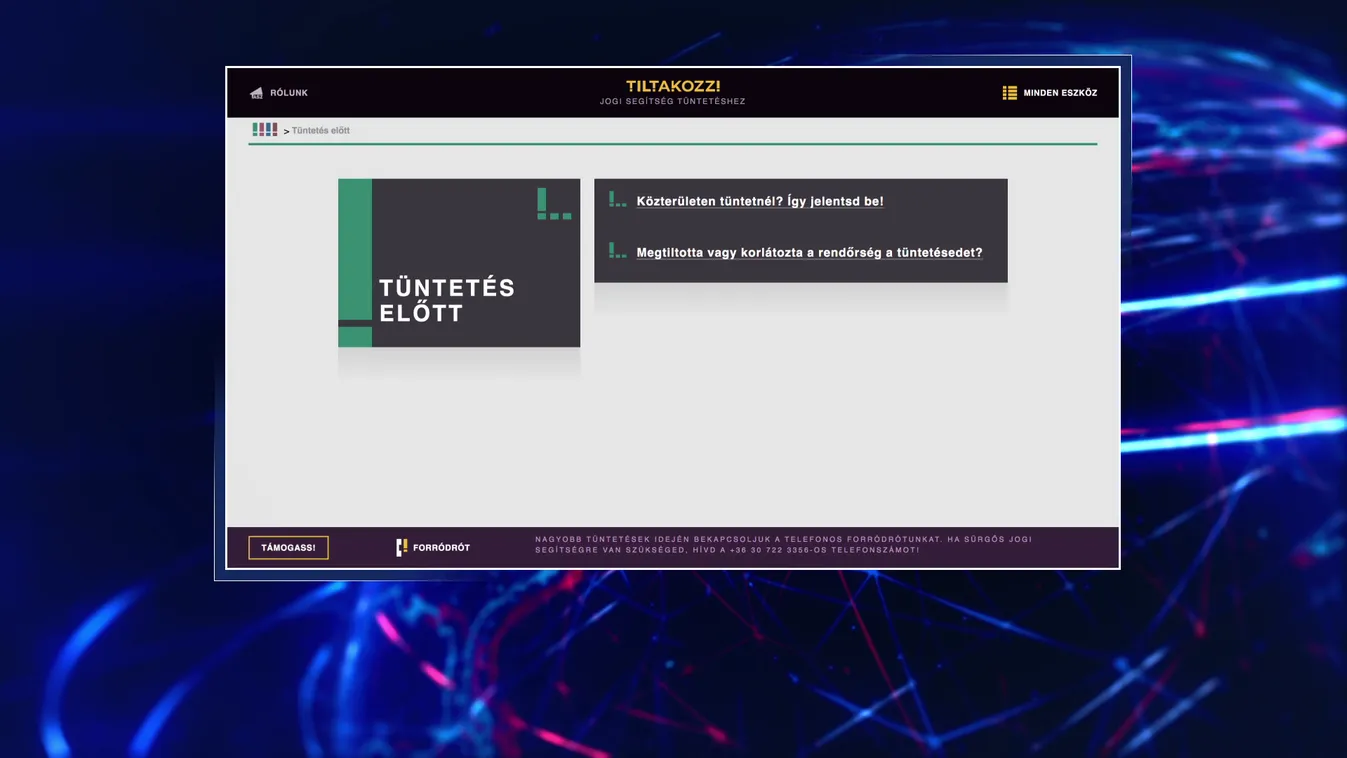Viewport: 1347px width, 758px height.
Task: Click the JOGI SEGÍTSÉG TÜNTETÉSHEZ subtitle
Action: pos(671,99)
